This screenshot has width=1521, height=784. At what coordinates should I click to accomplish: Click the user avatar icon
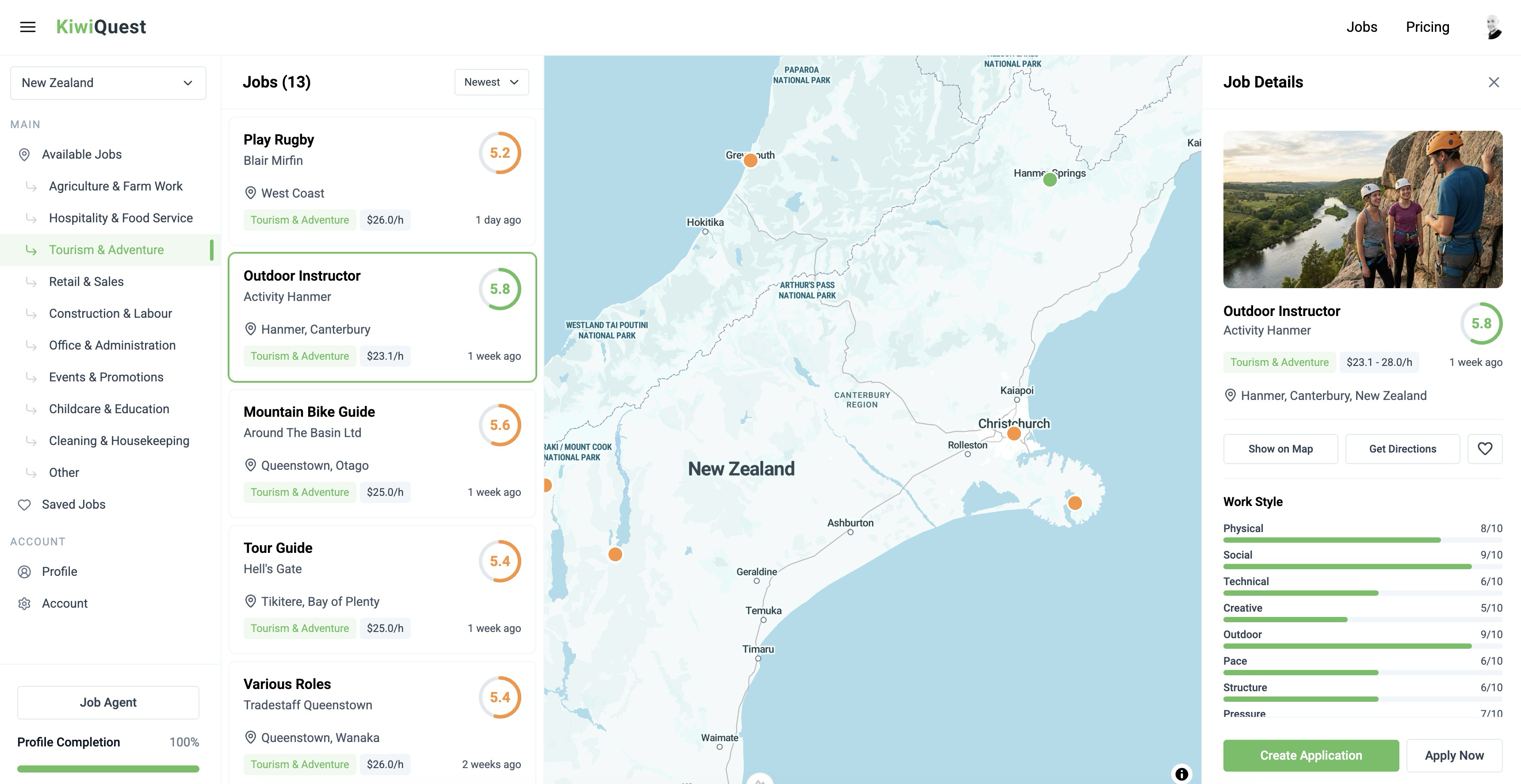pyautogui.click(x=1493, y=27)
